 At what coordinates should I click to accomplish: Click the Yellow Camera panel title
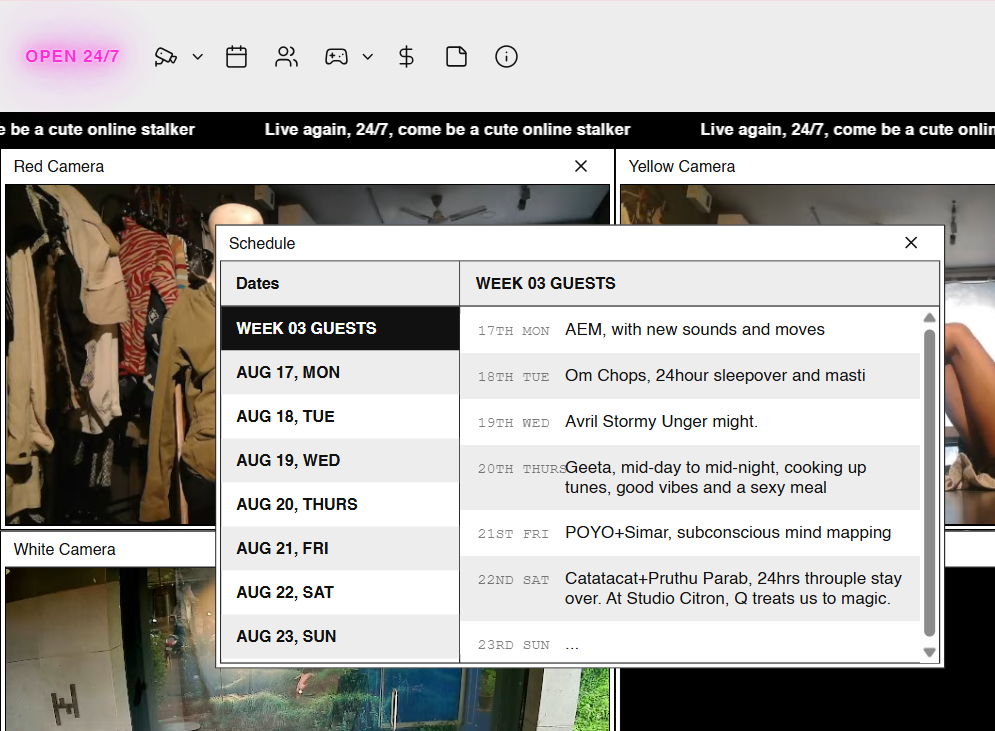pyautogui.click(x=682, y=166)
